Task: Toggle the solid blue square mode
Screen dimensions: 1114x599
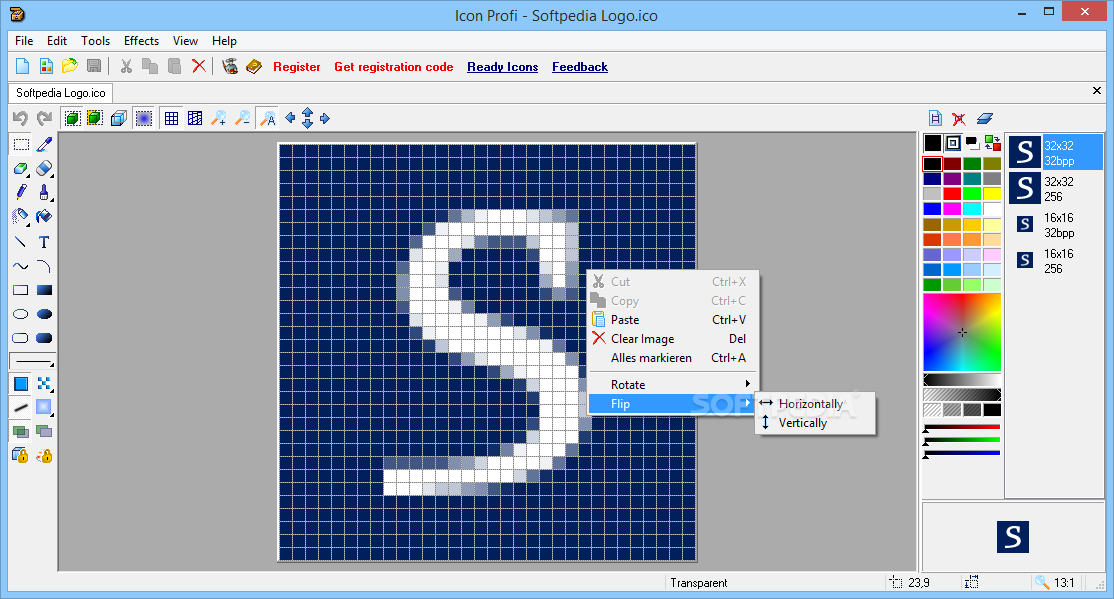Action: (x=21, y=384)
